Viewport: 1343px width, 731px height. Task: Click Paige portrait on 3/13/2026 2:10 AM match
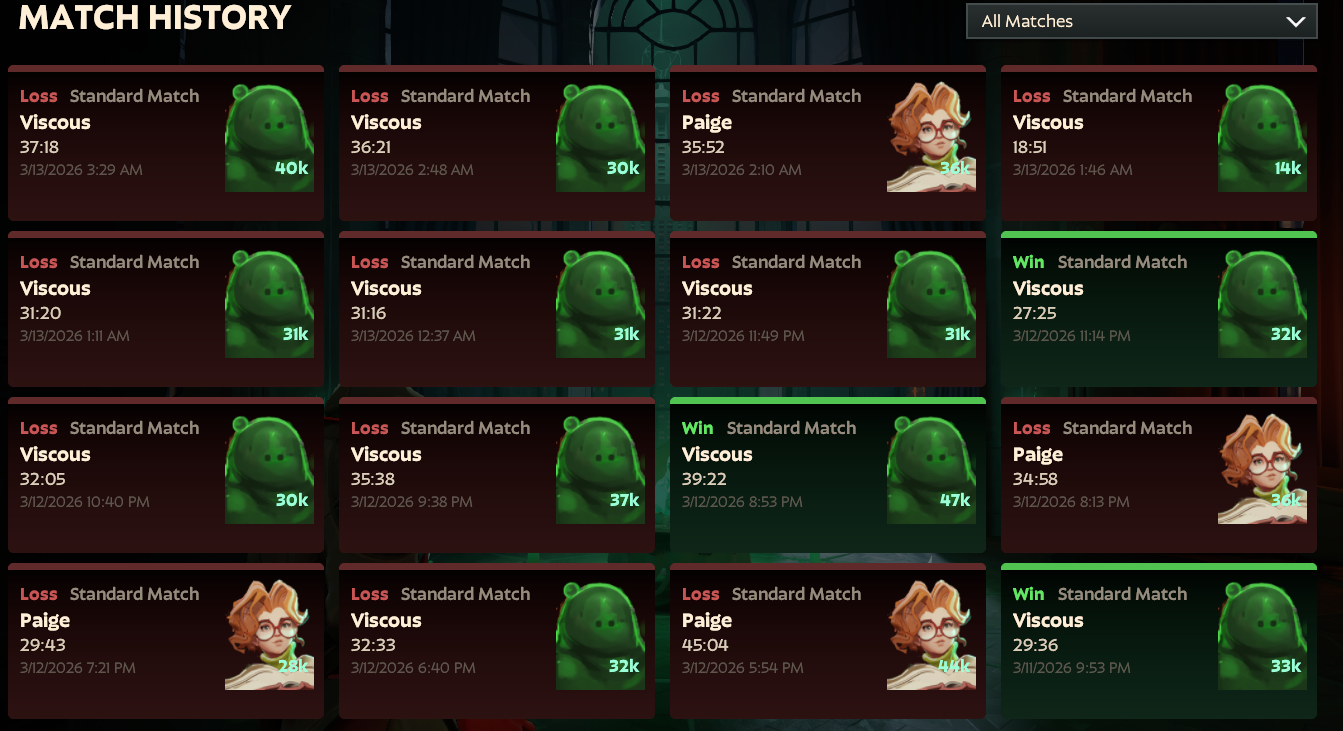[932, 138]
